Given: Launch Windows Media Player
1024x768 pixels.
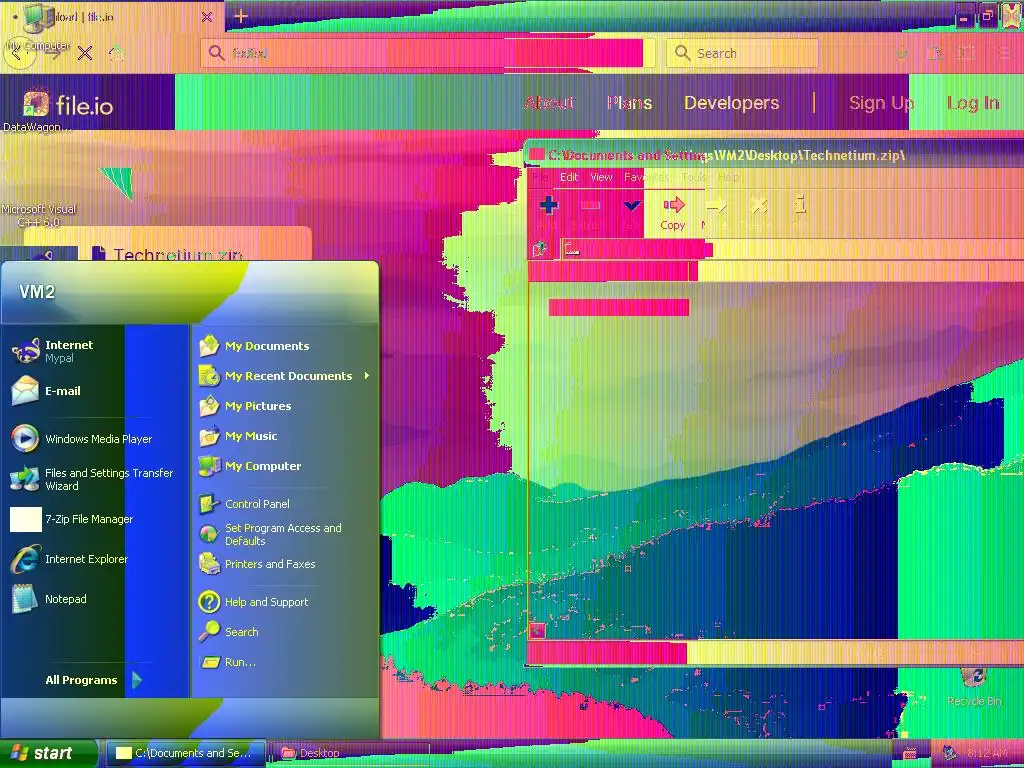Looking at the screenshot, I should click(x=82, y=439).
